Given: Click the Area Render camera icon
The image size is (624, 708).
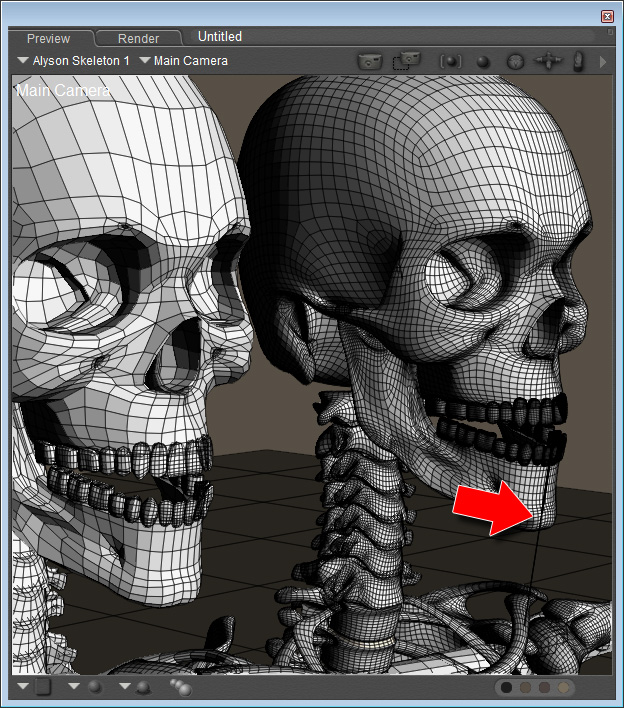Looking at the screenshot, I should [x=406, y=61].
